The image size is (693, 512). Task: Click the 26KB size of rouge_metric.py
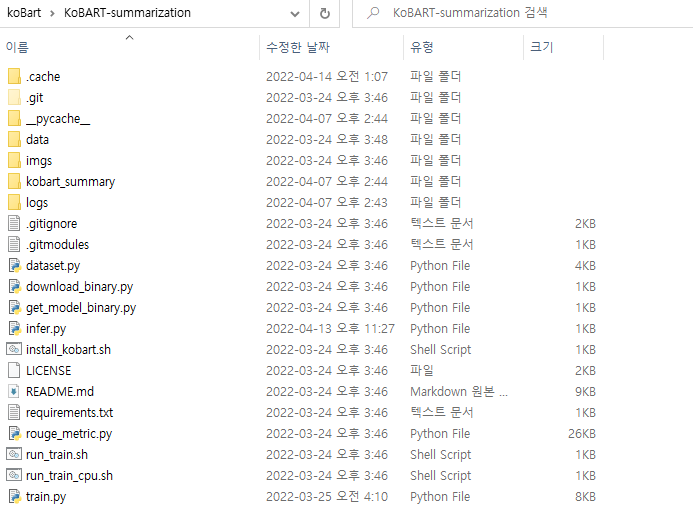[x=582, y=434]
